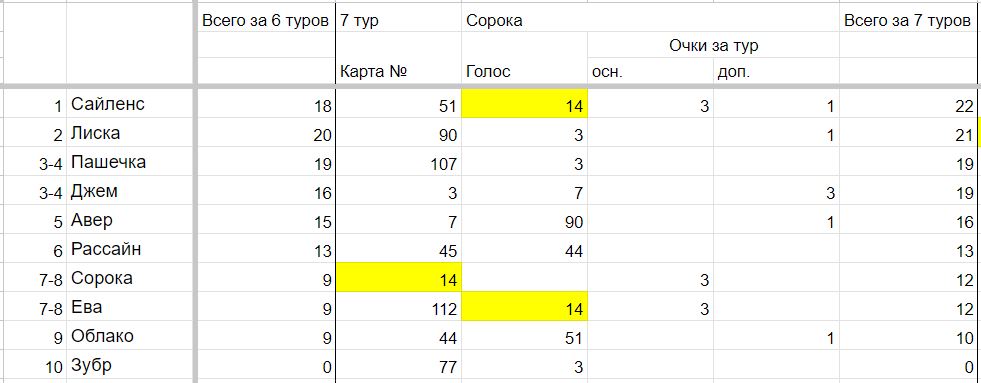Select the name cell Зубр
Viewport: 981px width, 383px height.
(131, 365)
